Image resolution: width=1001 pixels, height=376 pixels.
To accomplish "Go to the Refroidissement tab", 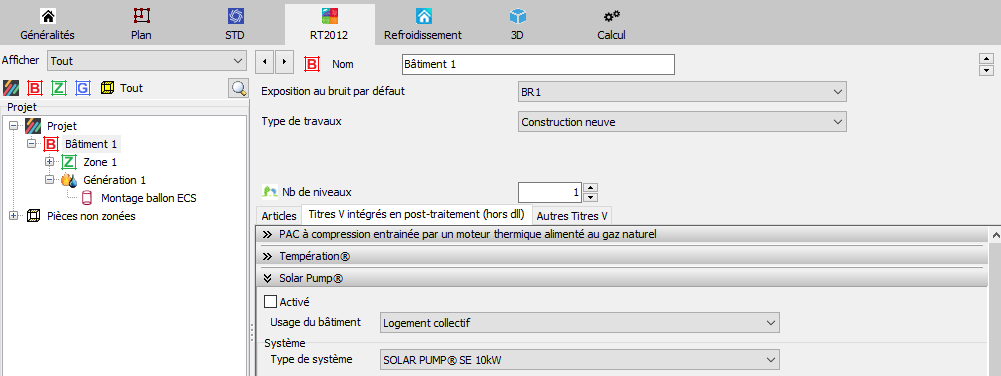I will click(x=423, y=24).
